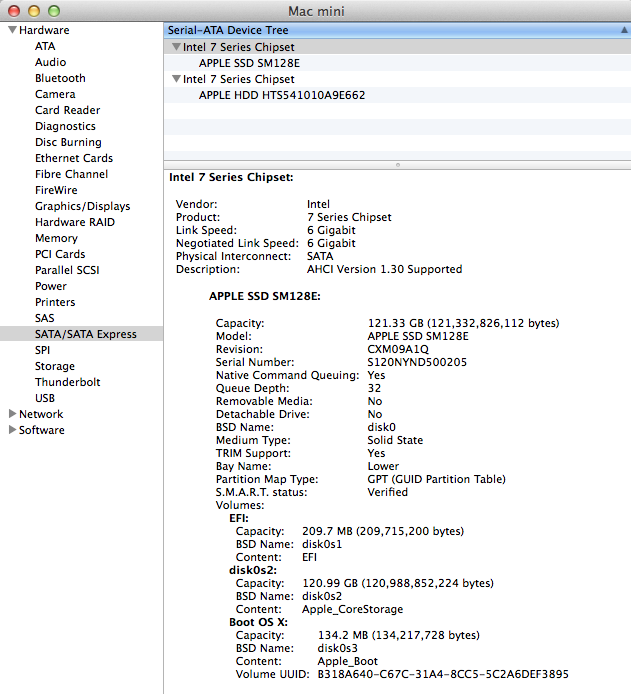
Task: Click the Boot OS X volume heading
Action: point(258,622)
